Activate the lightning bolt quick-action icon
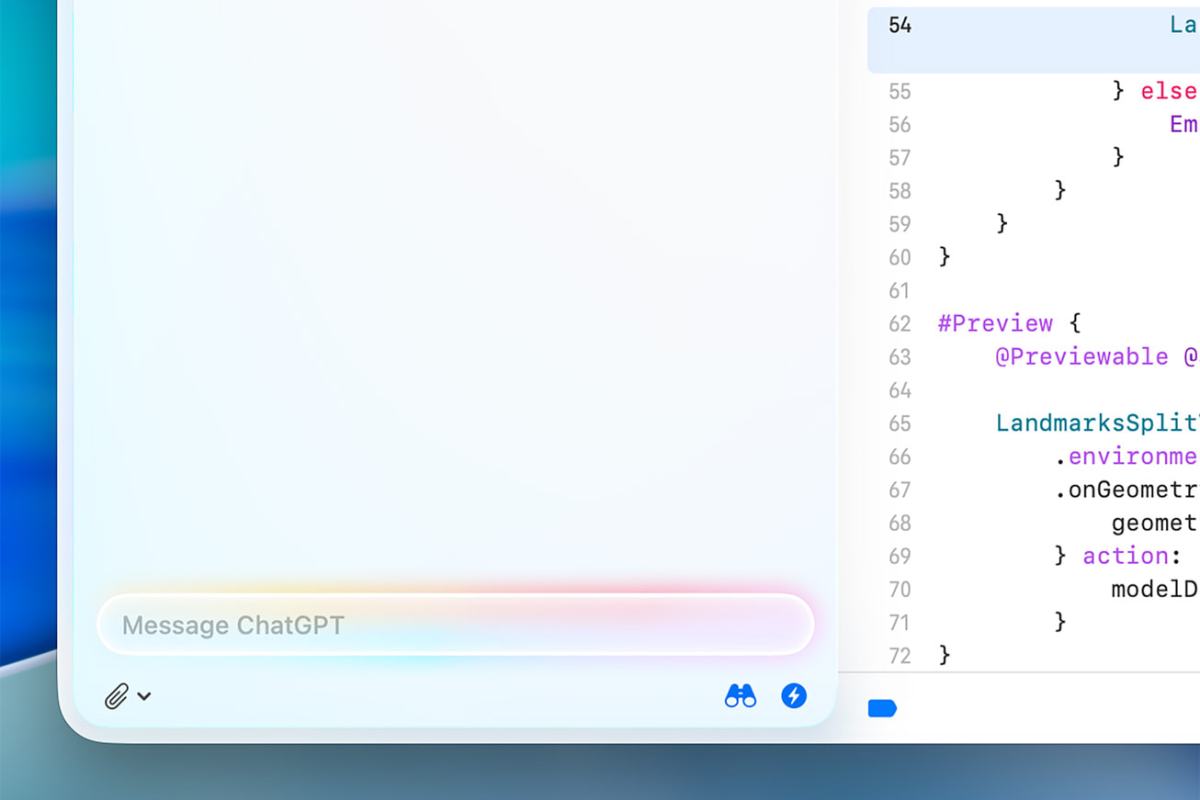1200x800 pixels. click(794, 695)
